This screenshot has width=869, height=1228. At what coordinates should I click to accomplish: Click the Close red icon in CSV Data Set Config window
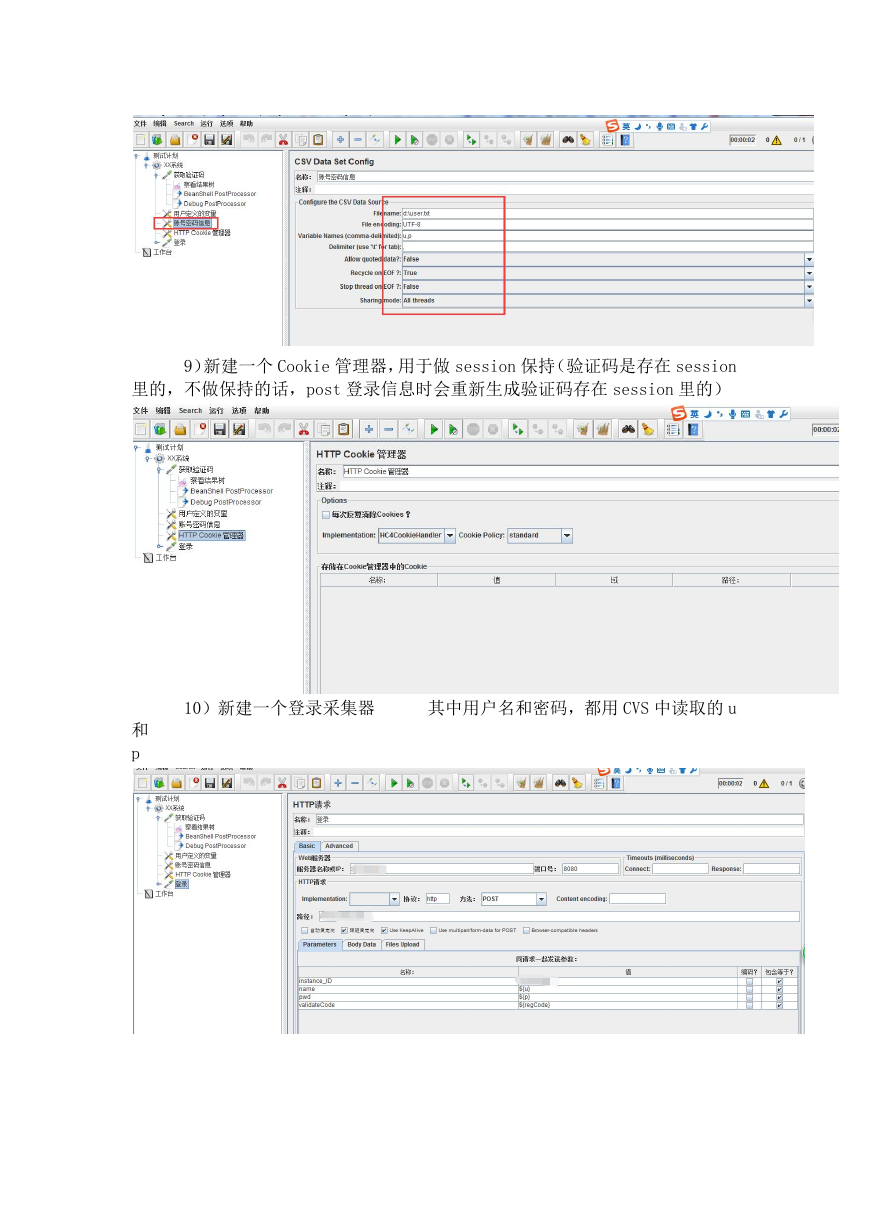coord(194,140)
